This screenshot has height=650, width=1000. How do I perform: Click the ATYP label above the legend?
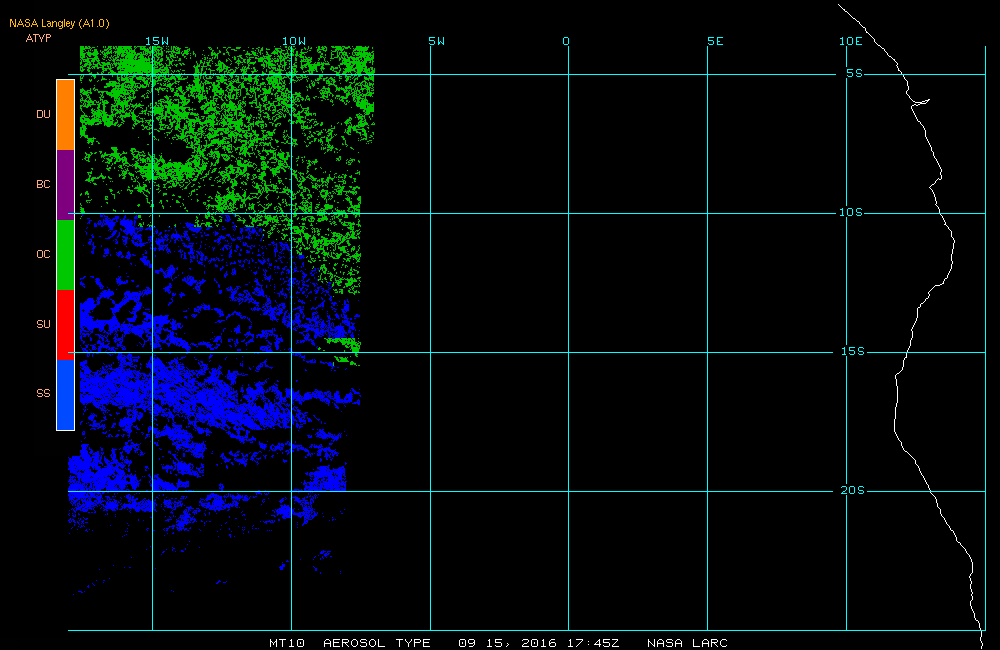[37, 38]
